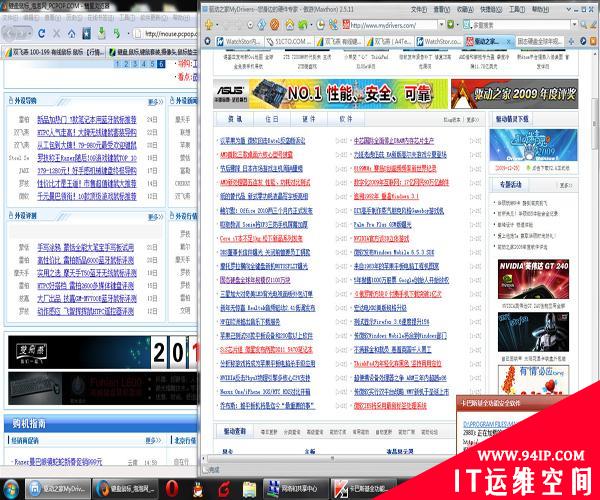
Task: Click the back arrow in the left browser
Action: (x=11, y=34)
